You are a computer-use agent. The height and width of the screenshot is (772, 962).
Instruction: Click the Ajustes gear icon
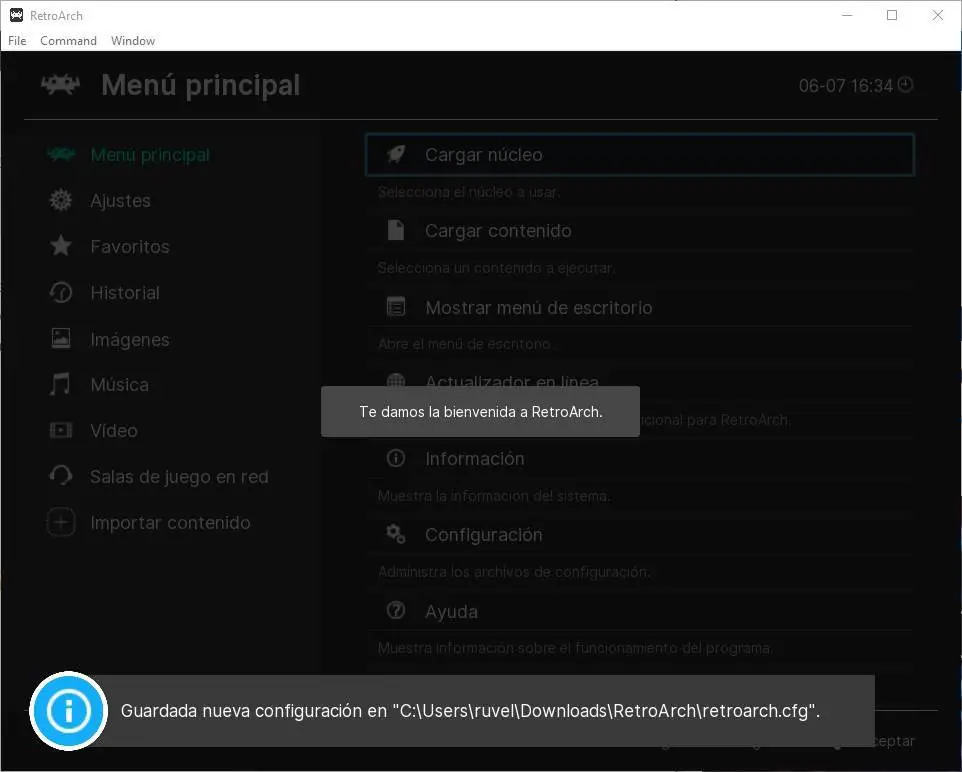tap(61, 200)
